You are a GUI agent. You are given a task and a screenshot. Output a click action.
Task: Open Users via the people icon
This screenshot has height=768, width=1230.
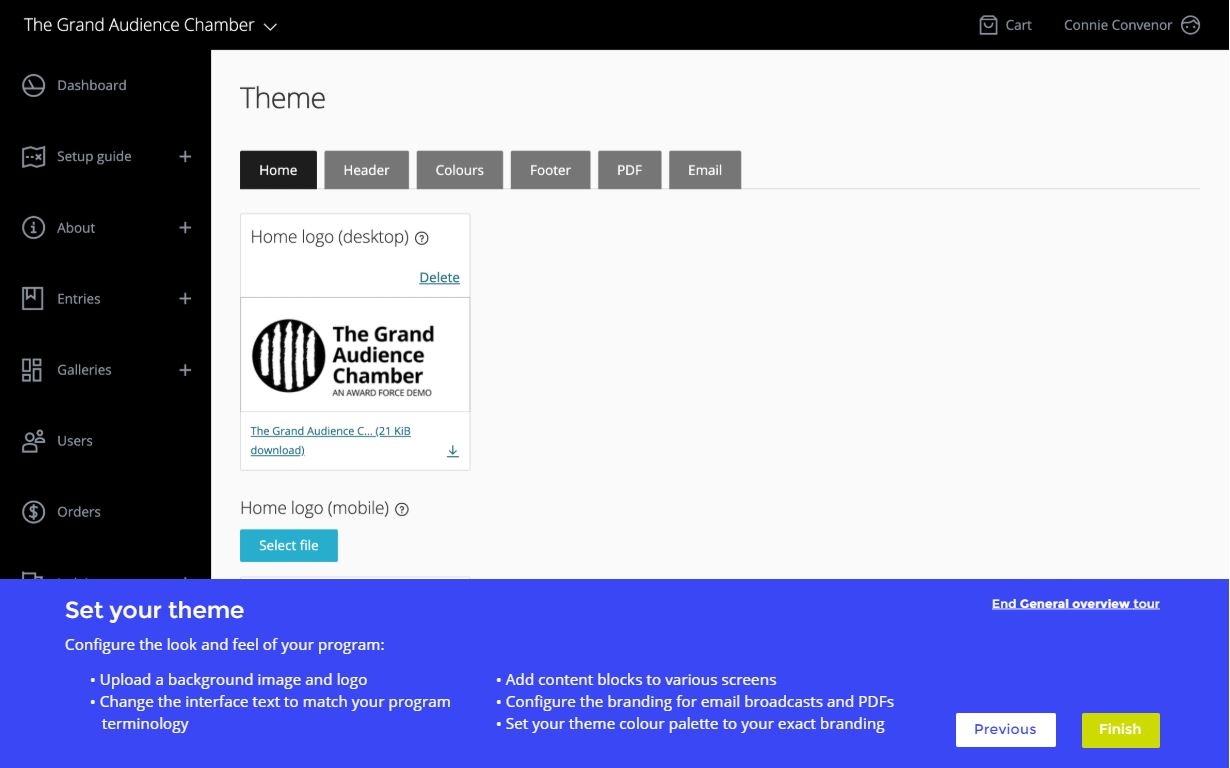point(34,441)
